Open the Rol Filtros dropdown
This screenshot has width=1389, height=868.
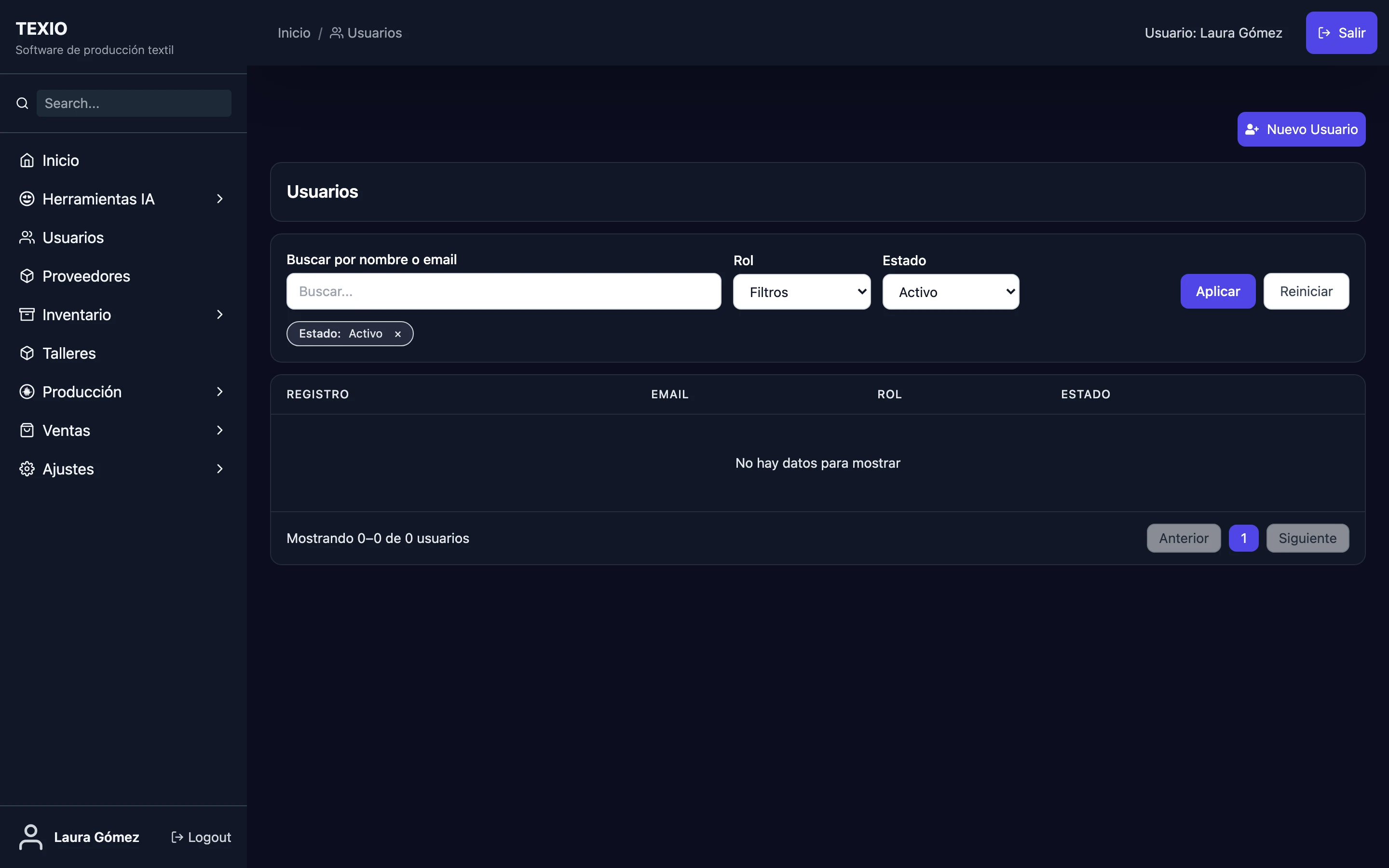tap(802, 292)
